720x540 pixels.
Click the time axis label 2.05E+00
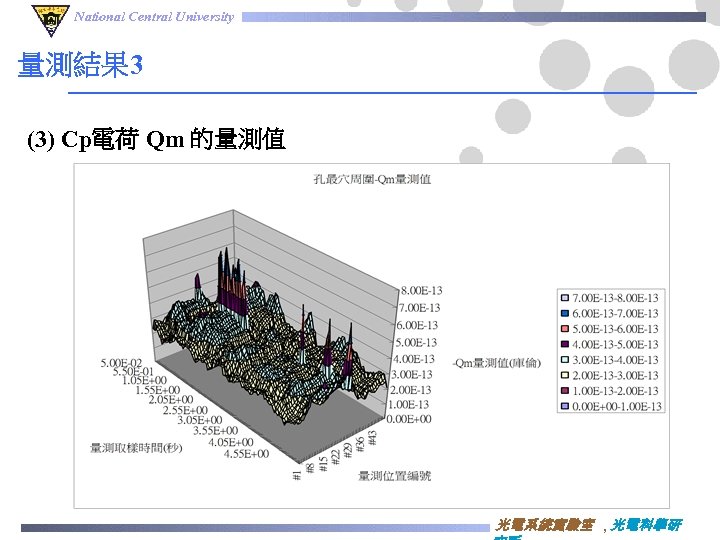pos(171,400)
